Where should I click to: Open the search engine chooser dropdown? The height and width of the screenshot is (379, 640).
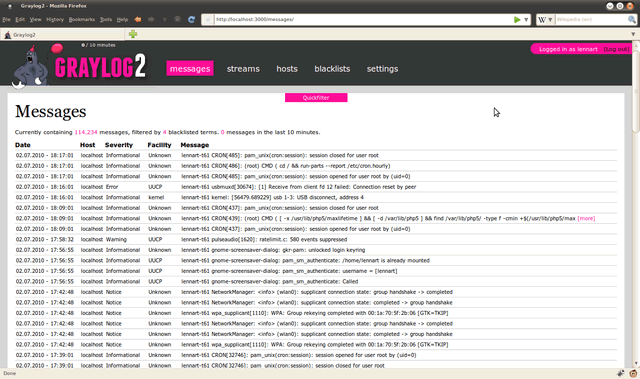pyautogui.click(x=550, y=20)
